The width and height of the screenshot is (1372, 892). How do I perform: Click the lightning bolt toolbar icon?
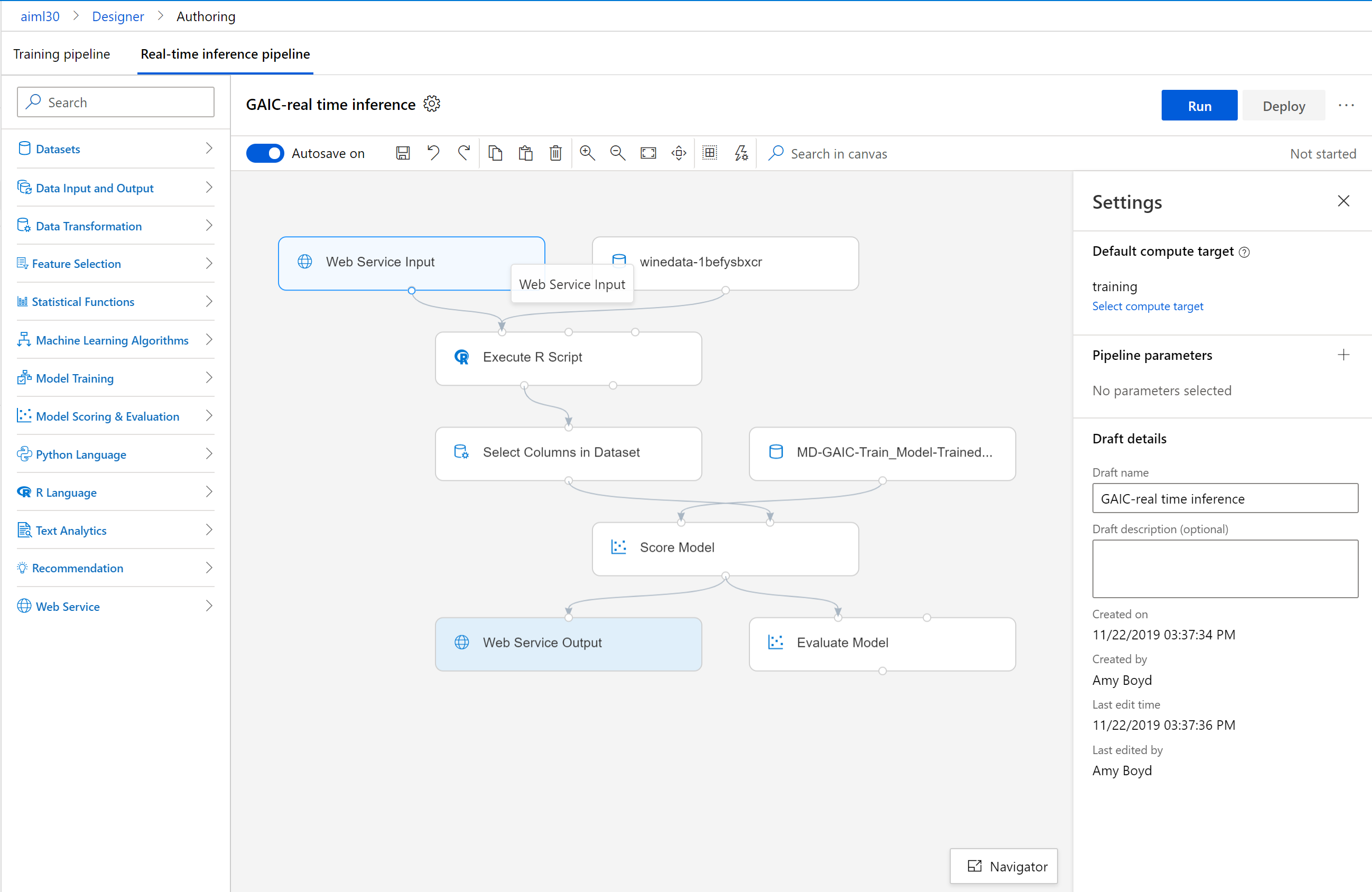pos(741,153)
